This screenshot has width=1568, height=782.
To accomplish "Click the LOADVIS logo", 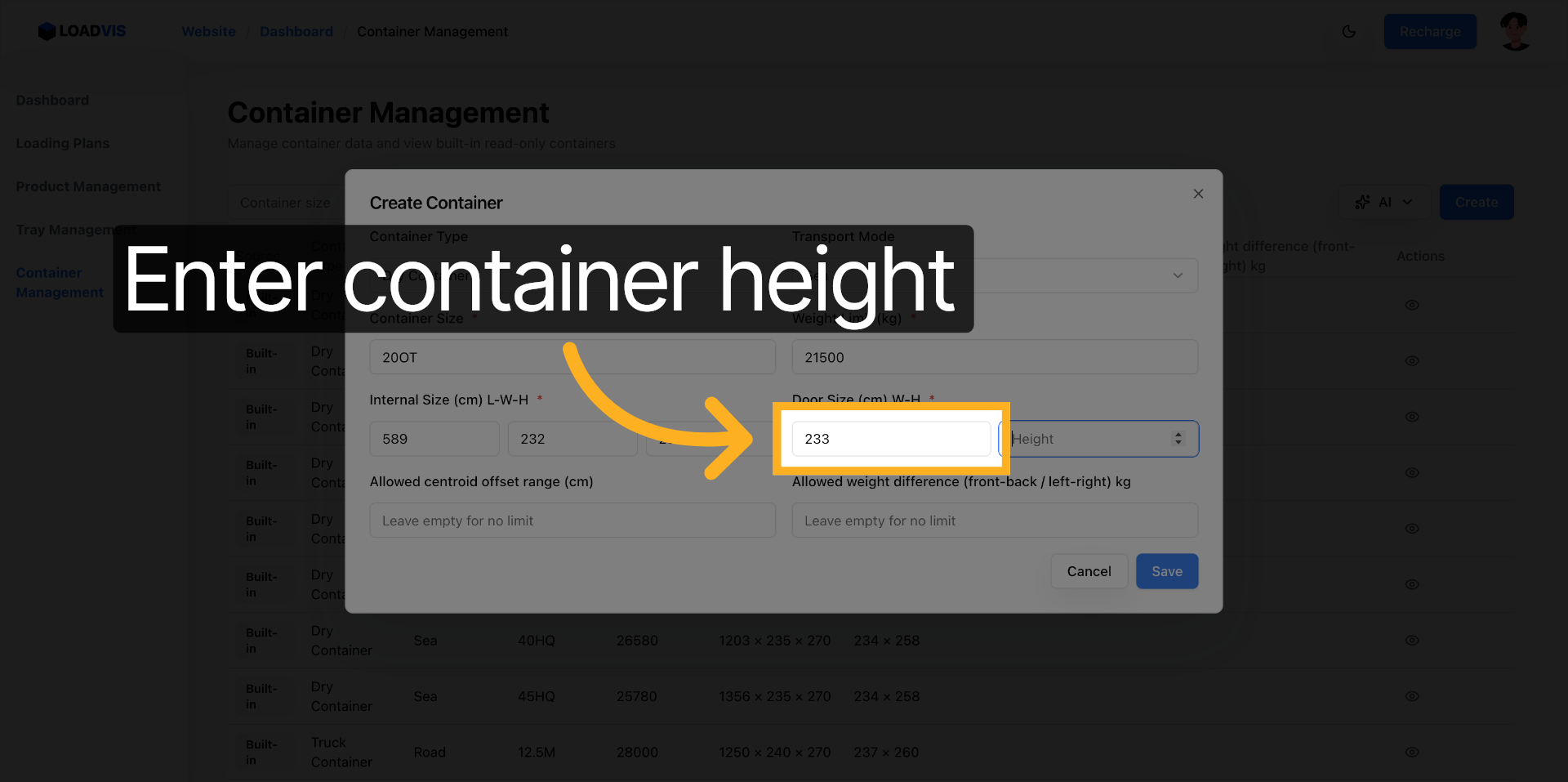I will (x=82, y=31).
